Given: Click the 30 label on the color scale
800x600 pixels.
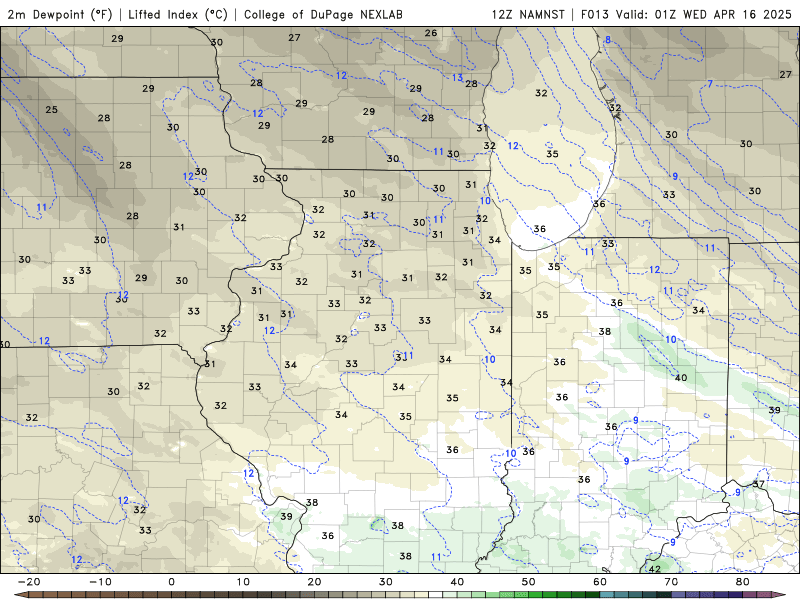Looking at the screenshot, I should pos(386,582).
